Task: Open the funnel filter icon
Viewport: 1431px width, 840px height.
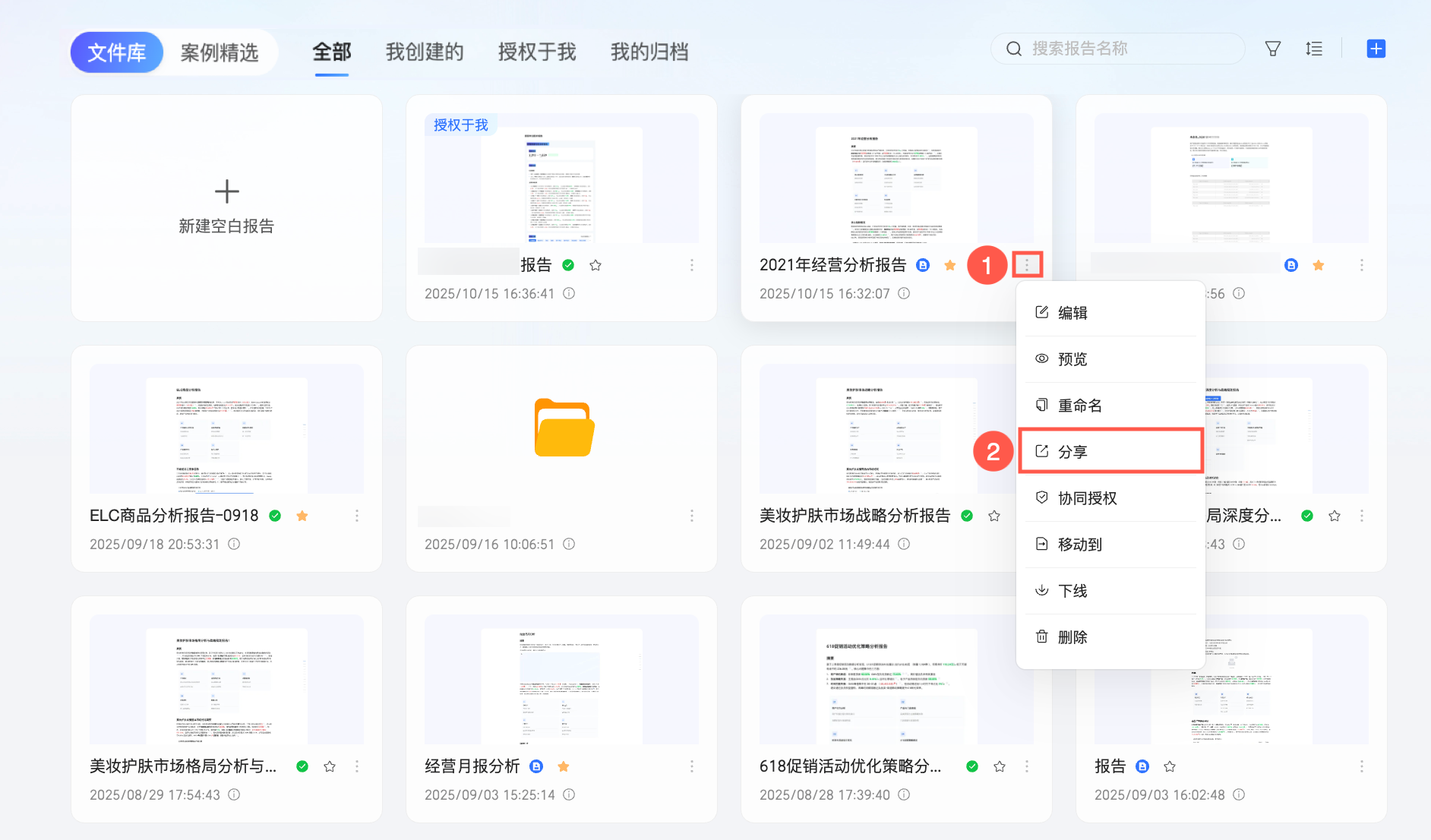Action: (1273, 49)
